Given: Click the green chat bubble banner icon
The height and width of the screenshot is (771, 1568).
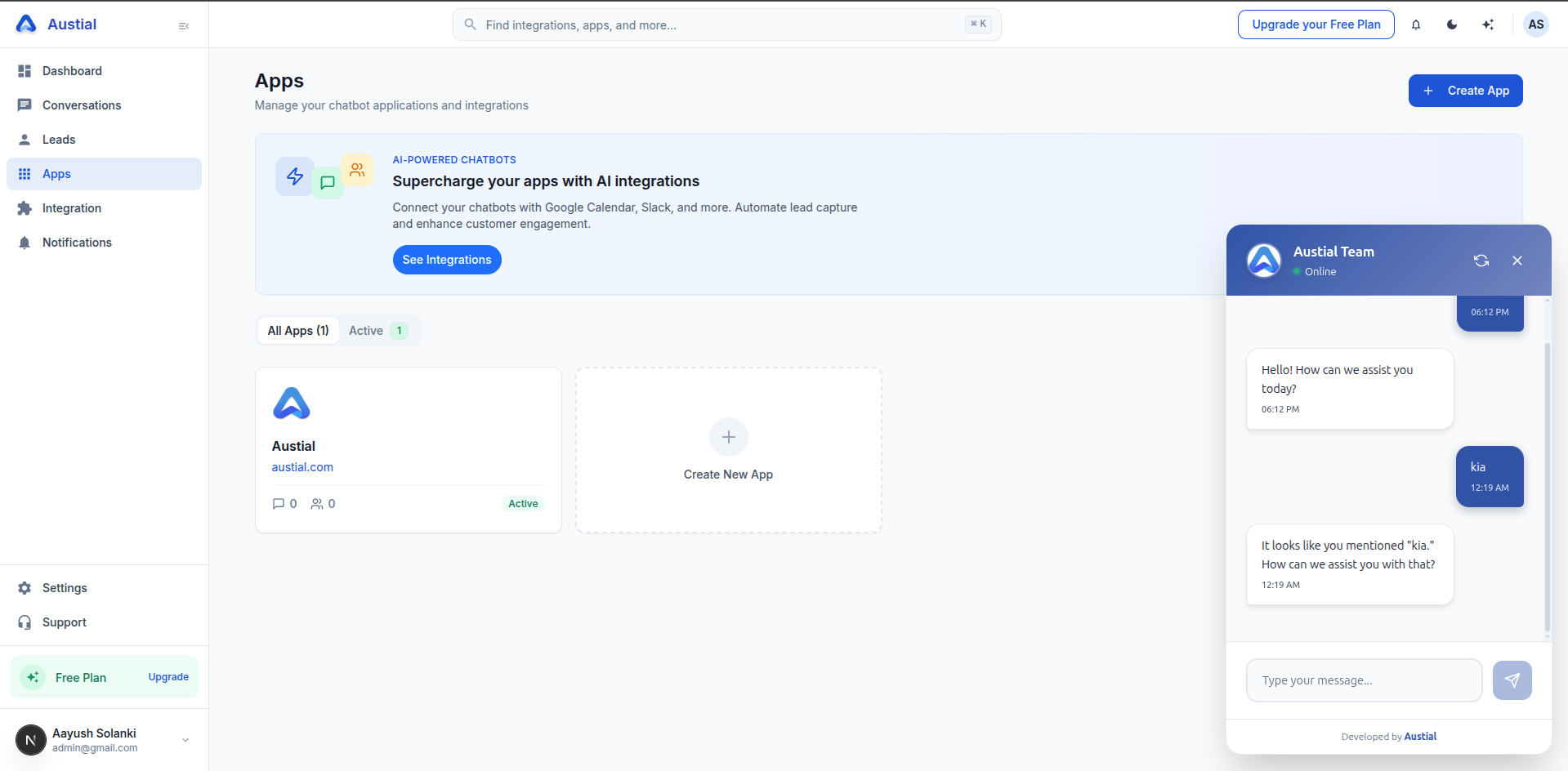Looking at the screenshot, I should [328, 182].
